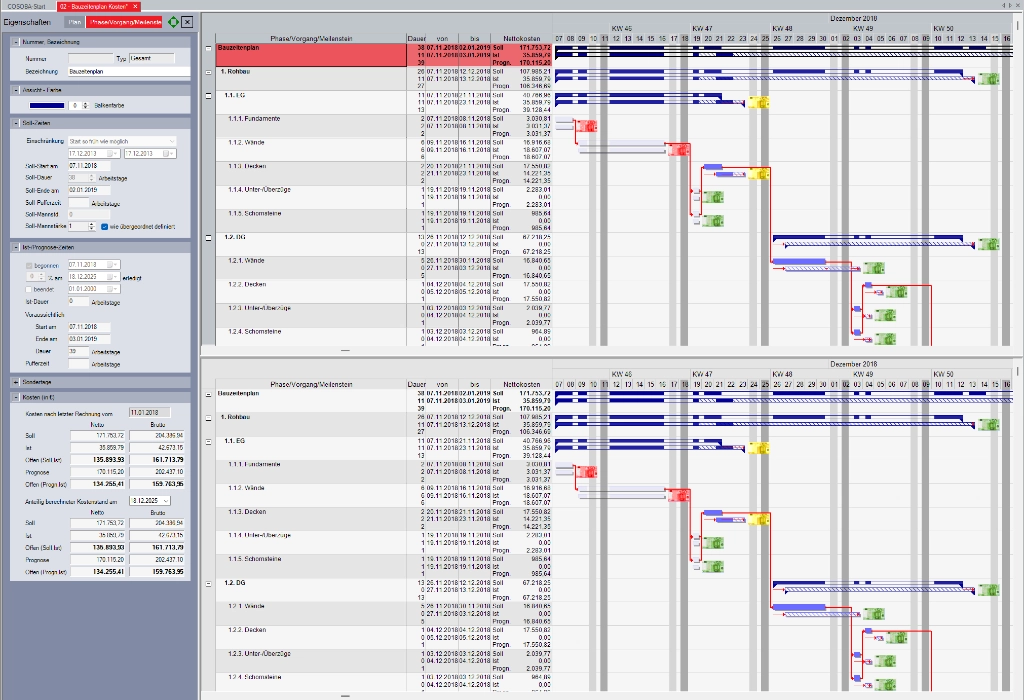This screenshot has width=1024, height=700.
Task: Check the 'beendet' checkbox
Action: click(29, 288)
